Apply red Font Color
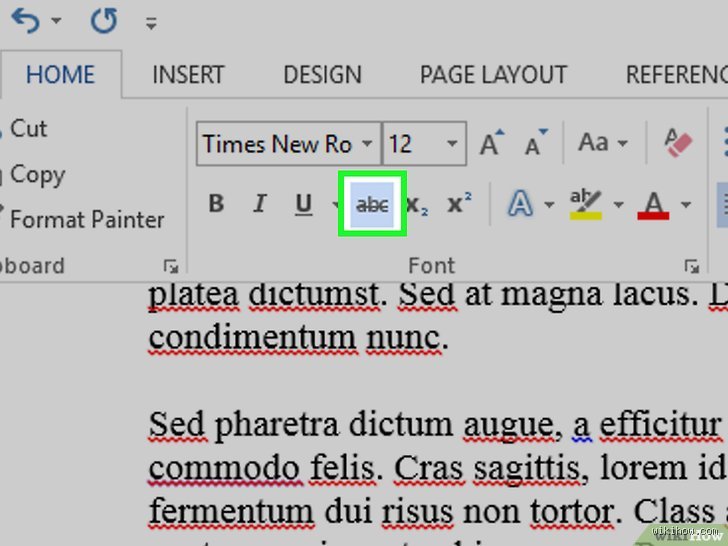 click(653, 204)
